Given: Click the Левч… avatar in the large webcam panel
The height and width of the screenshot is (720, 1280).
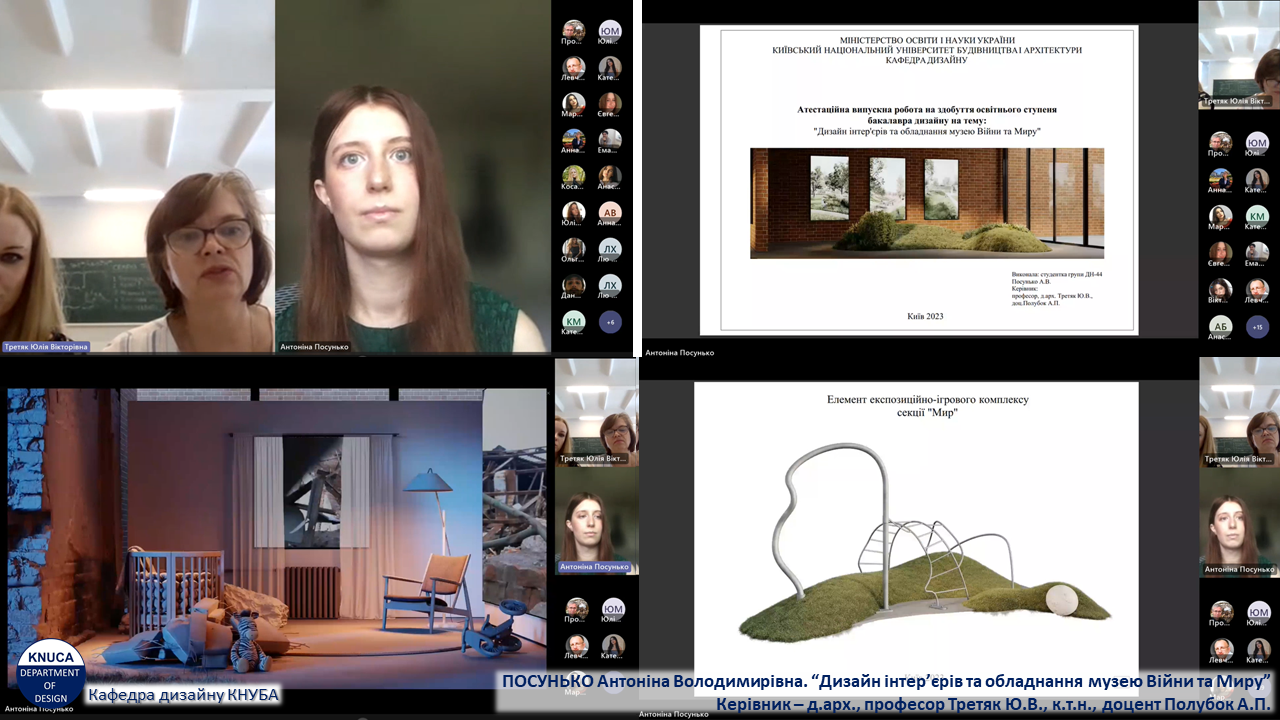Looking at the screenshot, I should point(573,67).
